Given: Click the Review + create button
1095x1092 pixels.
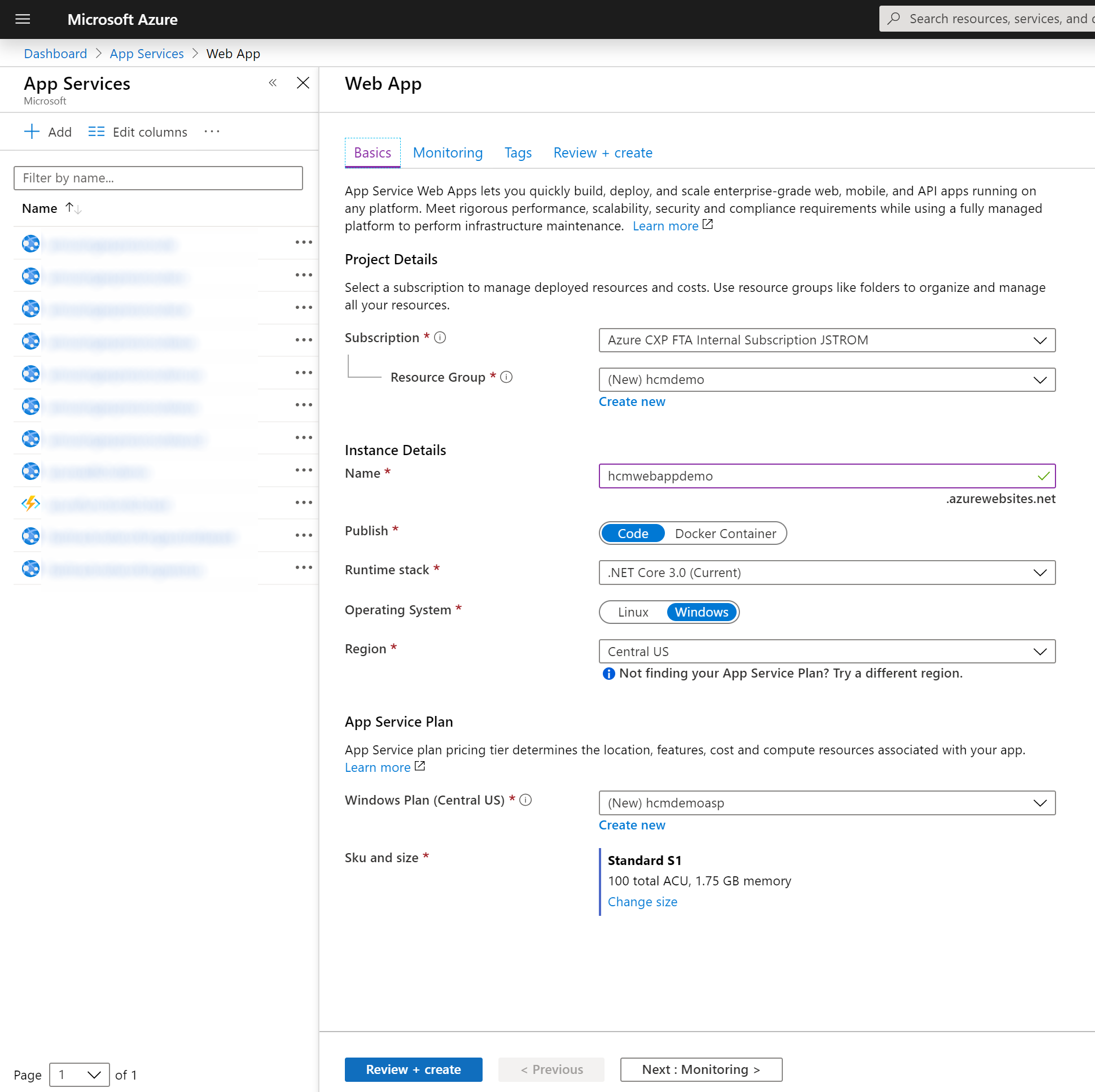Looking at the screenshot, I should 413,1069.
